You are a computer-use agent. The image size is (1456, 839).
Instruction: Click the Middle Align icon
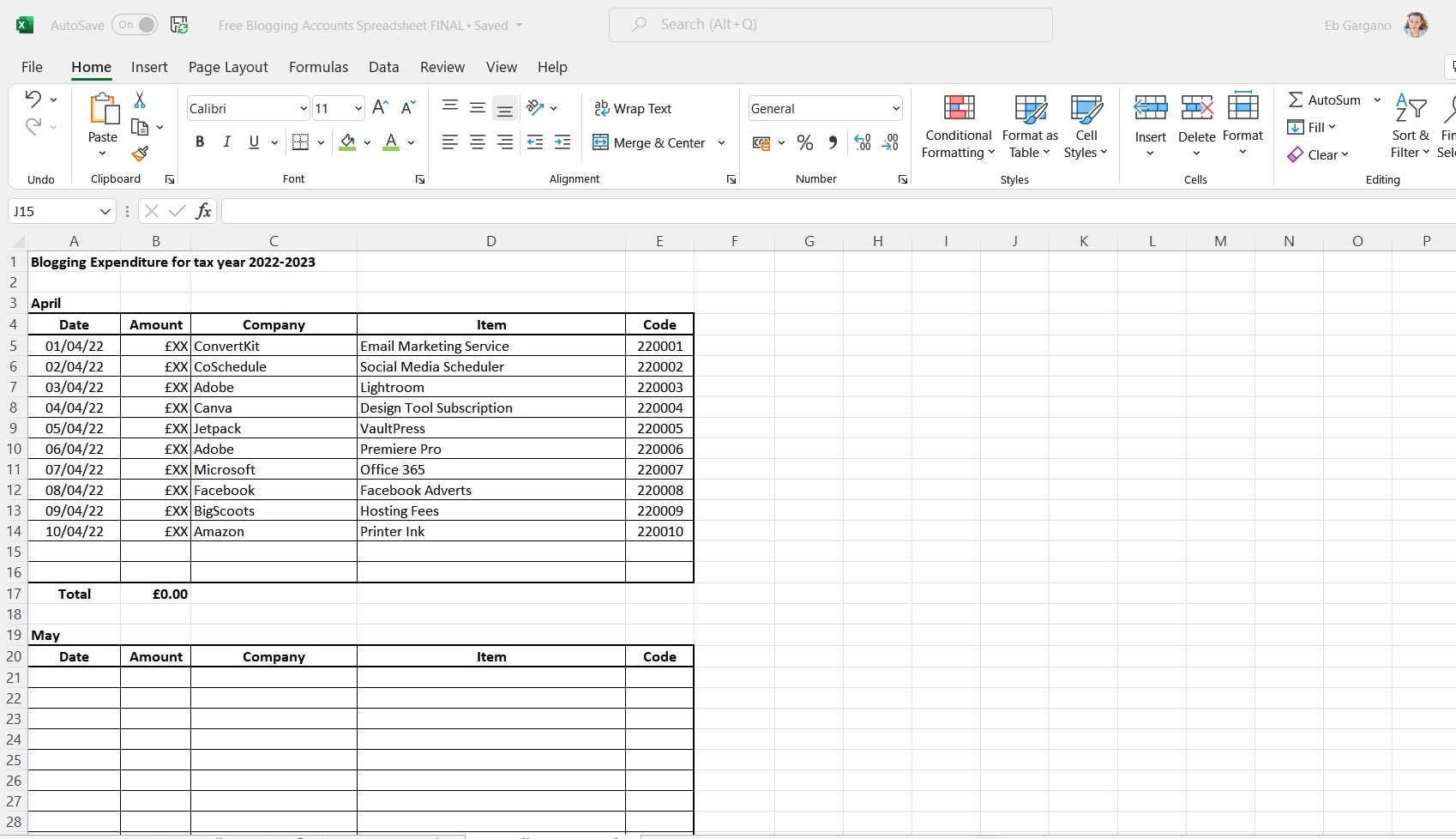[478, 107]
